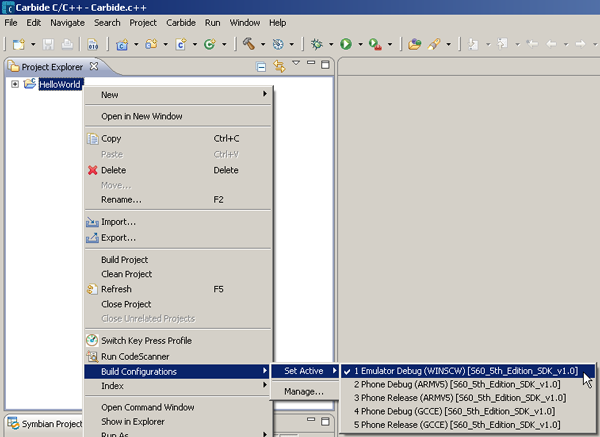Click the green Run play icon

[346, 44]
